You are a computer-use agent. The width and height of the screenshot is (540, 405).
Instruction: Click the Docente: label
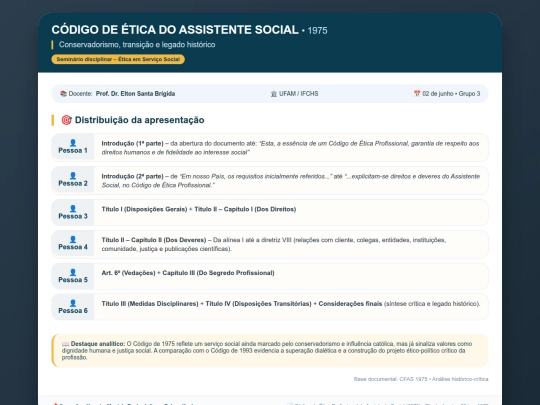pos(80,94)
